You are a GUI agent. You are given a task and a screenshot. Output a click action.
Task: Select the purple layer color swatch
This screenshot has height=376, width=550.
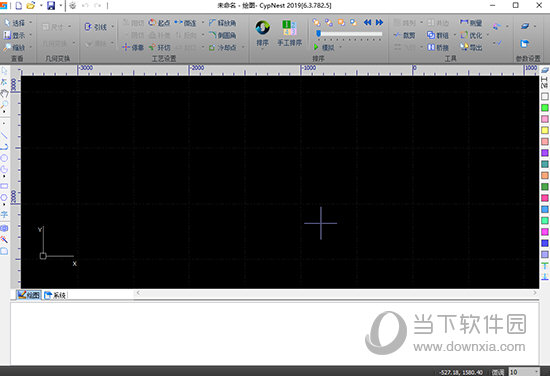[x=544, y=153]
